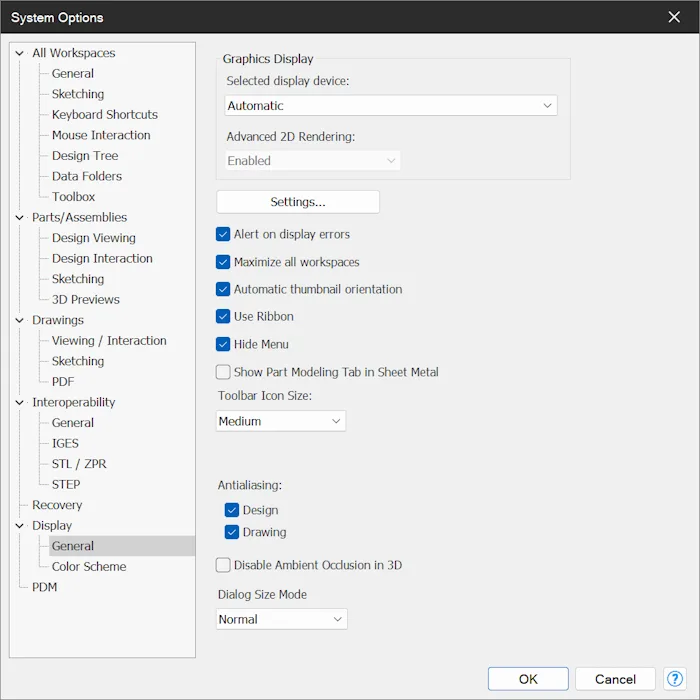Uncheck Maximize all workspaces
Viewport: 700px width, 700px height.
click(223, 262)
